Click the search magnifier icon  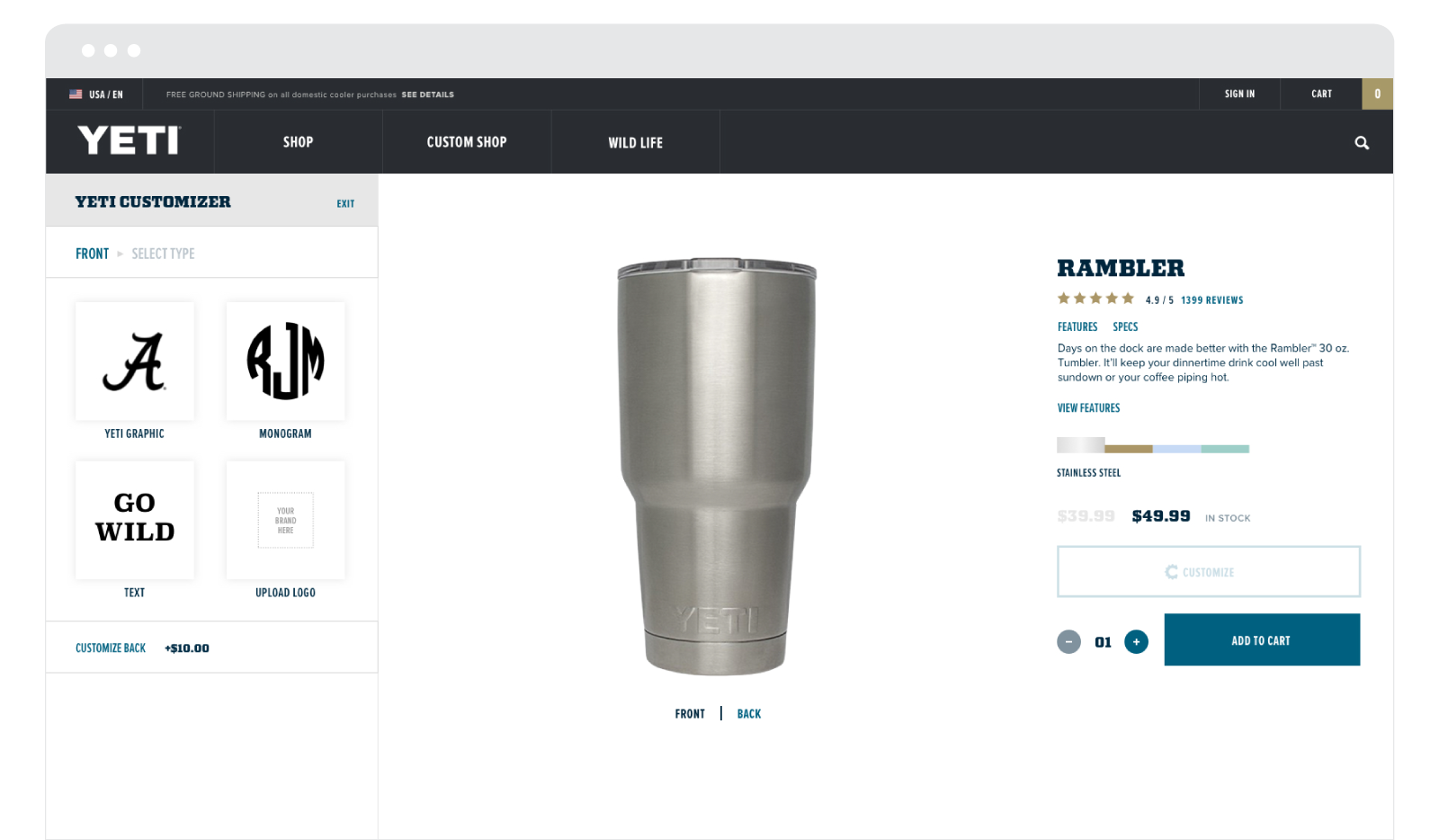pos(1362,143)
